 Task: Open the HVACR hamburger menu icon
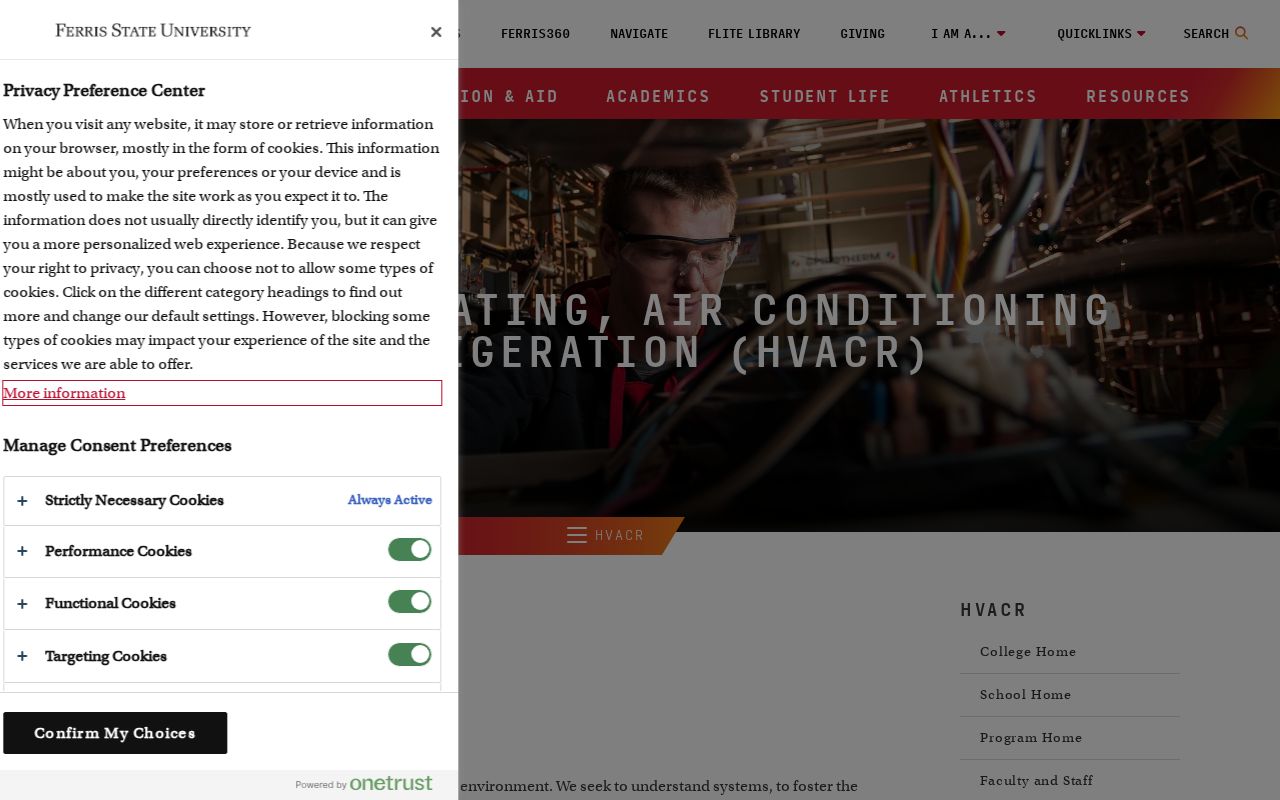coord(577,535)
